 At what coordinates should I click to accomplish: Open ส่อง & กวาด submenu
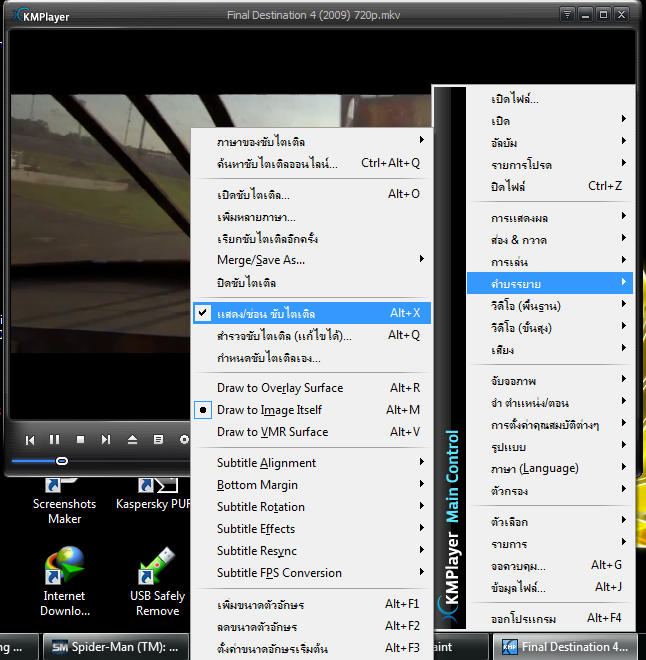(550, 240)
